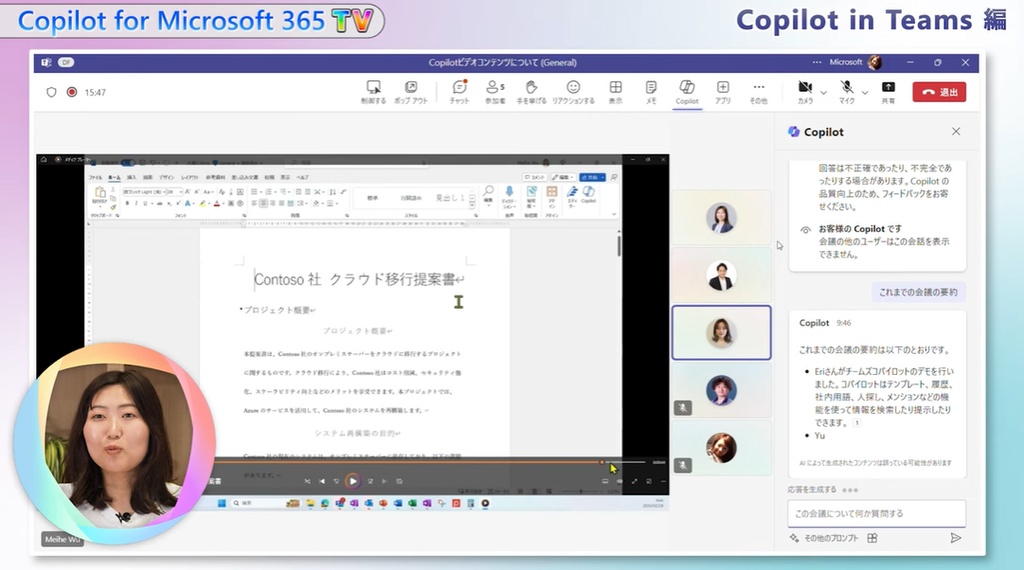Screen dimensions: 1024x570
Task: Leave the meeting with 退出 button
Action: click(939, 92)
